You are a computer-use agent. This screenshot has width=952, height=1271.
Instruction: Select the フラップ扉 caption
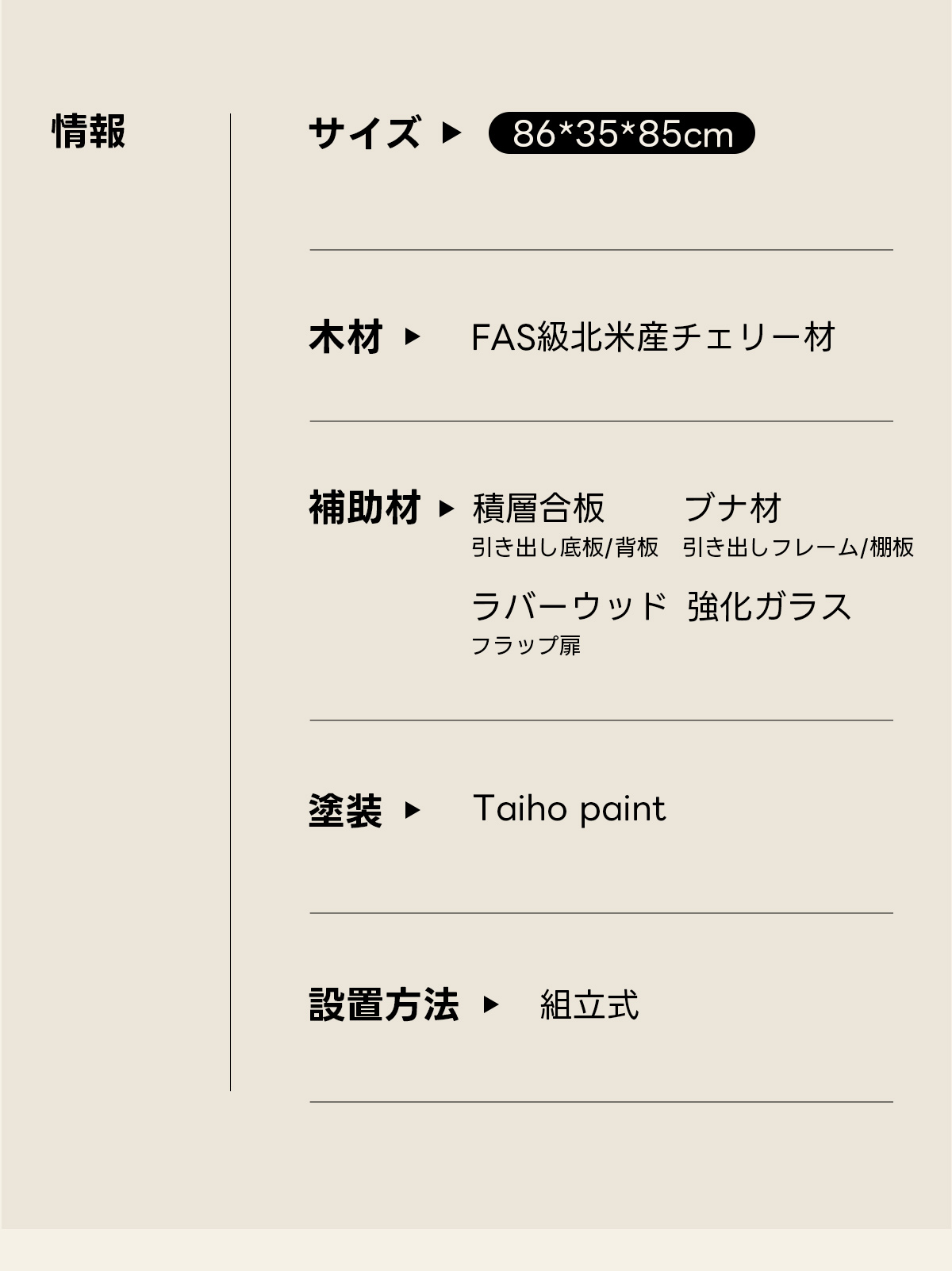click(526, 646)
